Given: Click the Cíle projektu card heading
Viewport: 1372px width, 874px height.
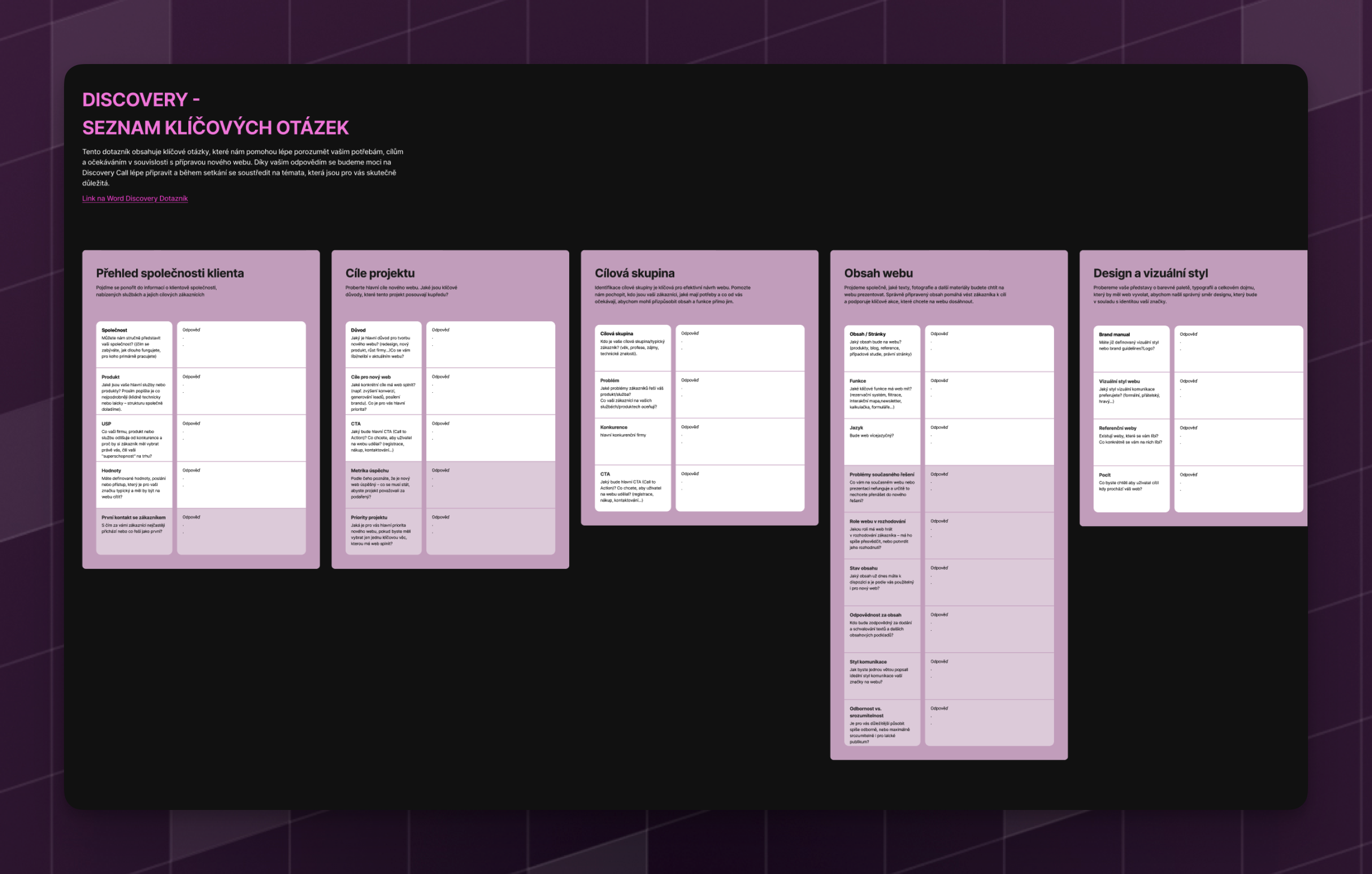Looking at the screenshot, I should (x=380, y=273).
